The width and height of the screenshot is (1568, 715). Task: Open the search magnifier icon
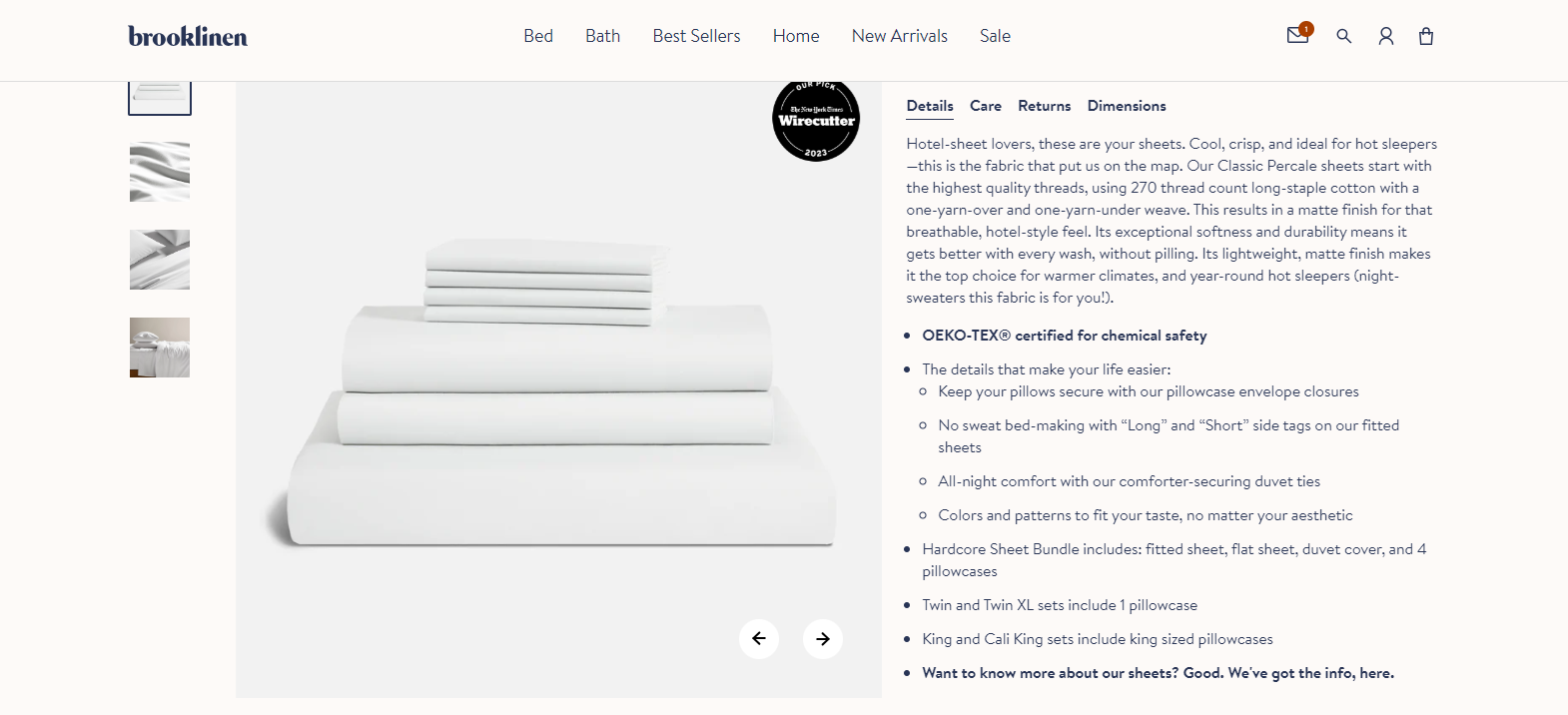(1344, 36)
